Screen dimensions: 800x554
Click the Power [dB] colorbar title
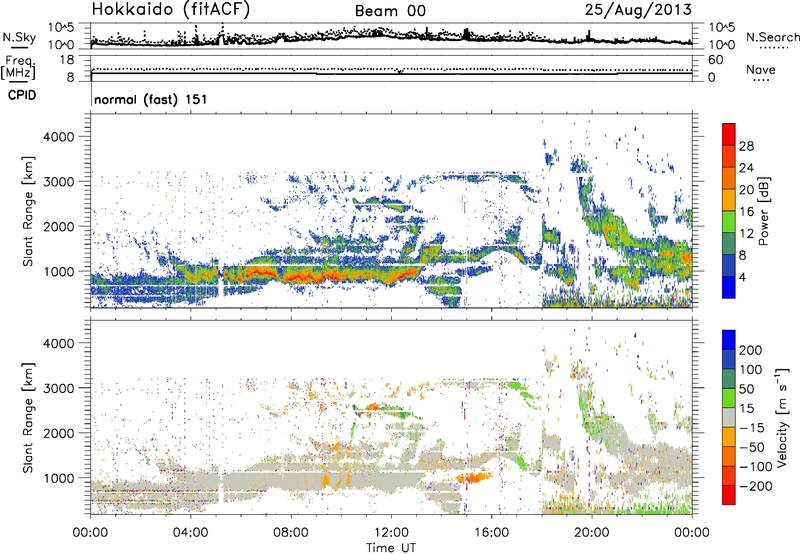(763, 211)
